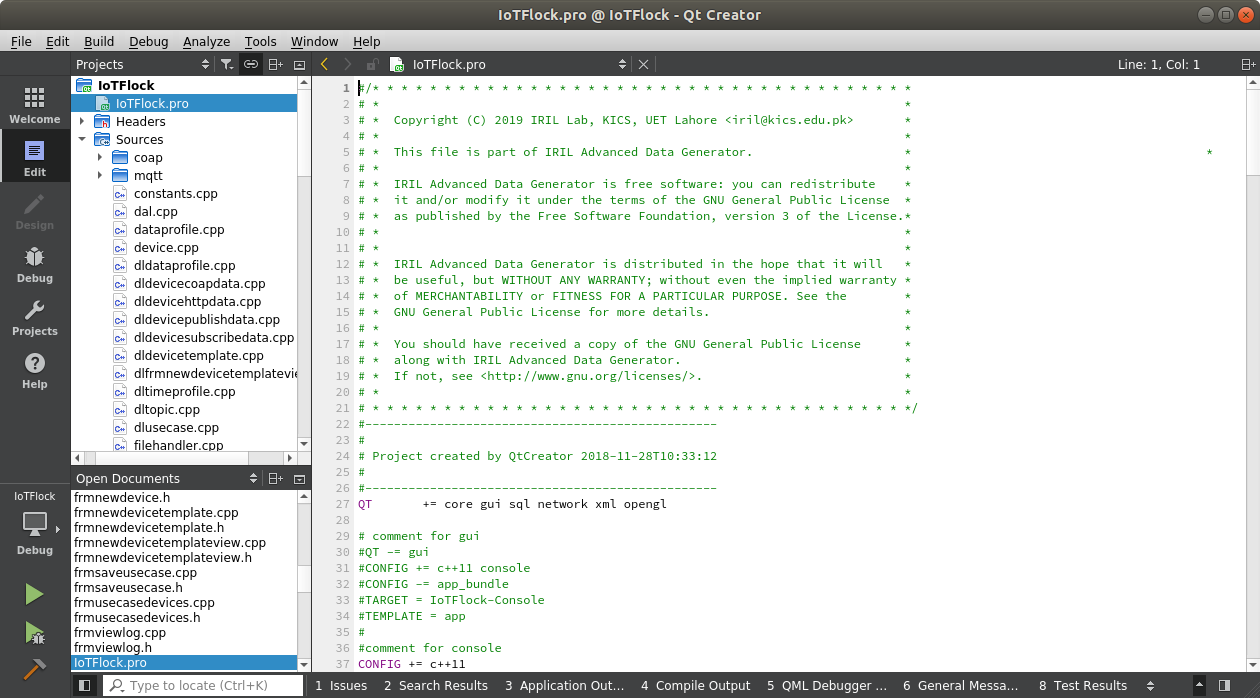Screen dimensions: 1260x698
Task: Open the Compile Output pane
Action: click(x=695, y=685)
